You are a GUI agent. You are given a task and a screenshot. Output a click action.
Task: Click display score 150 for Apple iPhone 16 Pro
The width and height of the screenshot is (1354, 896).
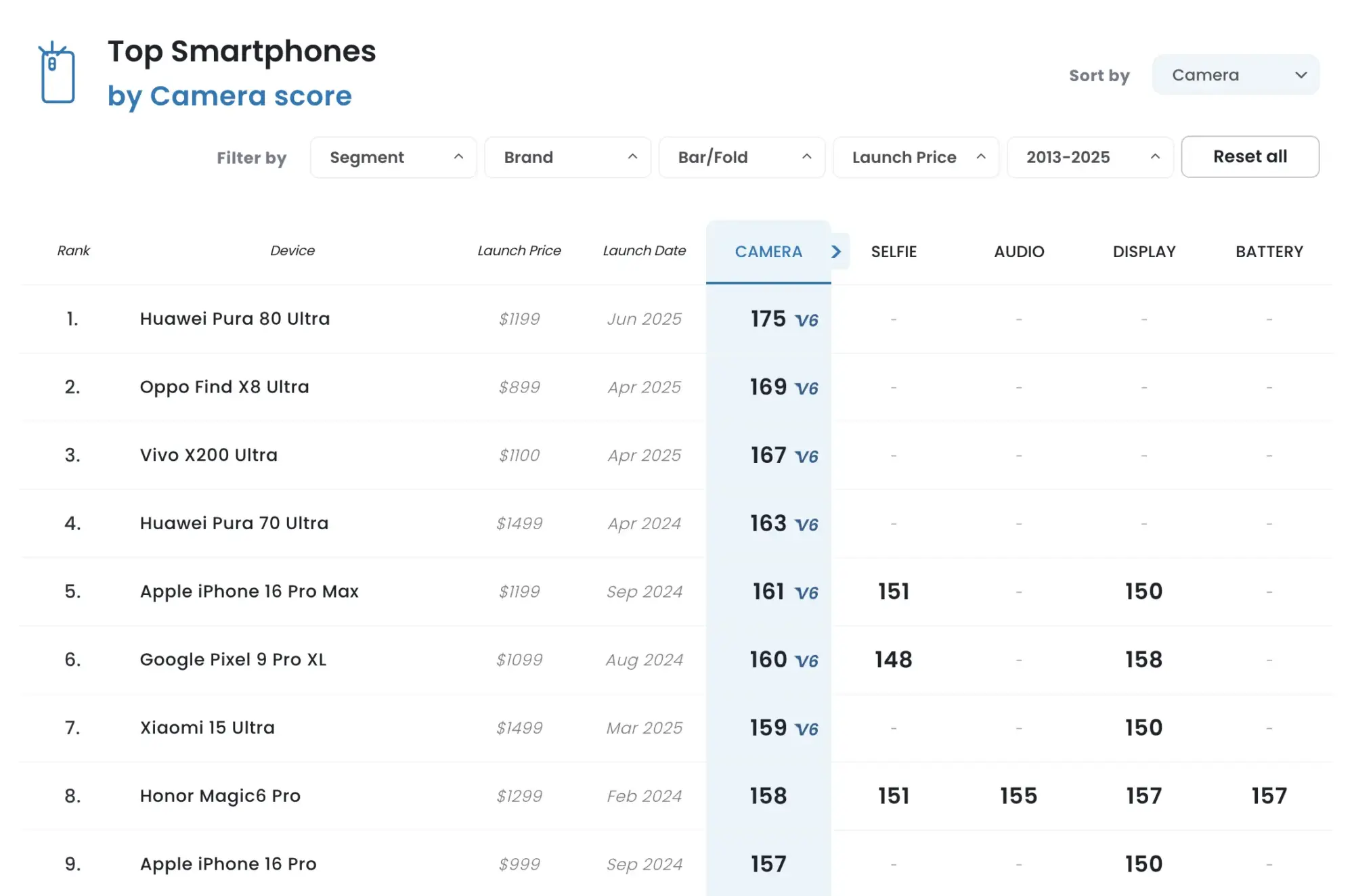pyautogui.click(x=1144, y=864)
